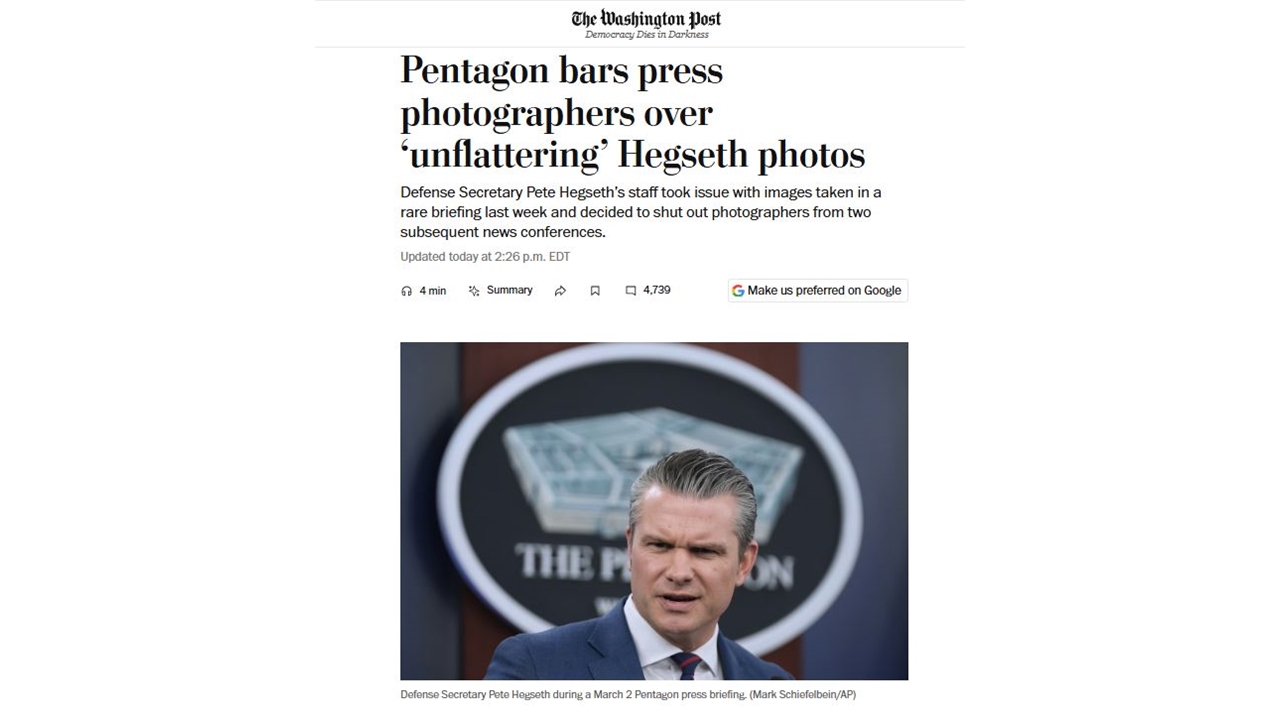The width and height of the screenshot is (1280, 720).
Task: Click the Updated today at 2:26 p.m. timestamp
Action: (485, 257)
